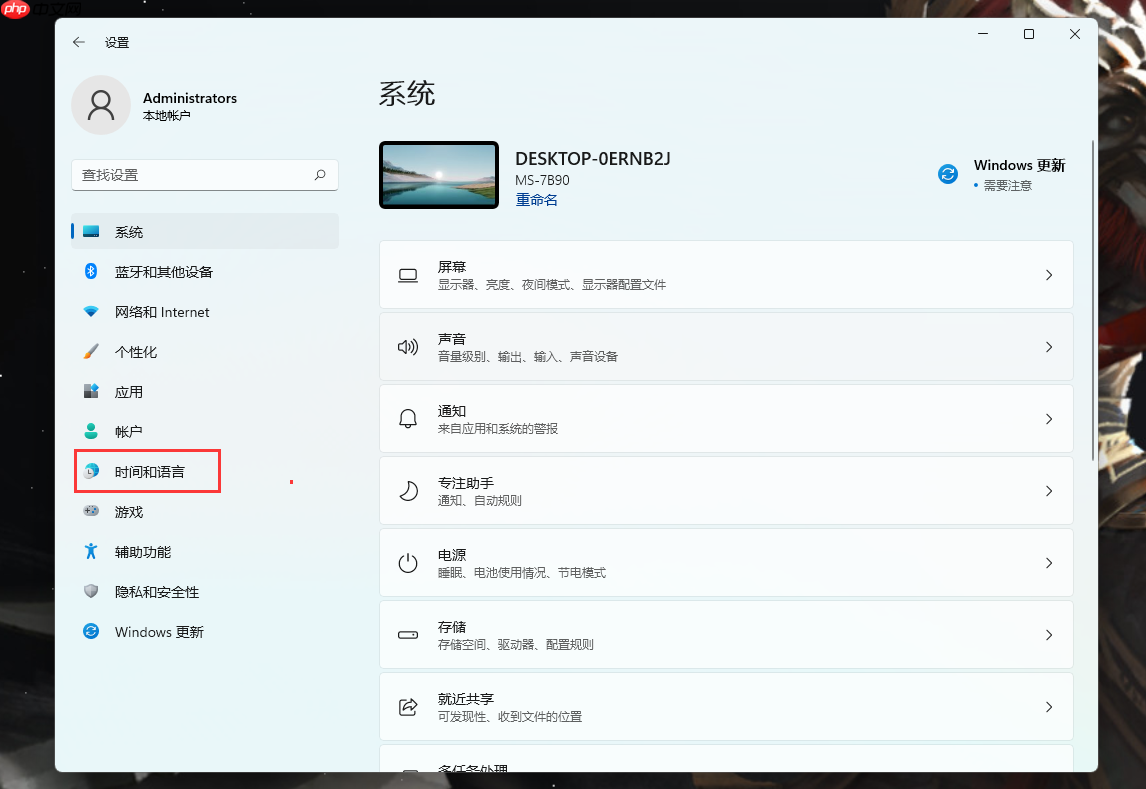This screenshot has width=1146, height=789.
Task: Expand the 存储 (Storage) settings row
Action: pyautogui.click(x=726, y=634)
